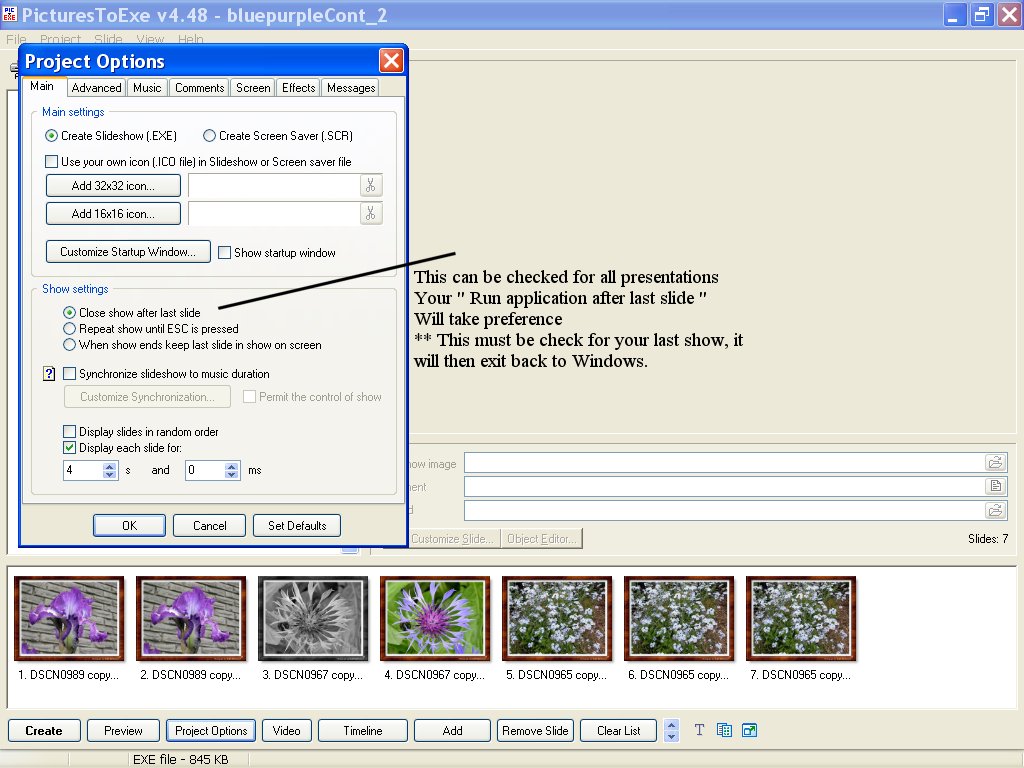Move slide up using the blue up arrow
The image size is (1024, 768).
click(x=671, y=725)
